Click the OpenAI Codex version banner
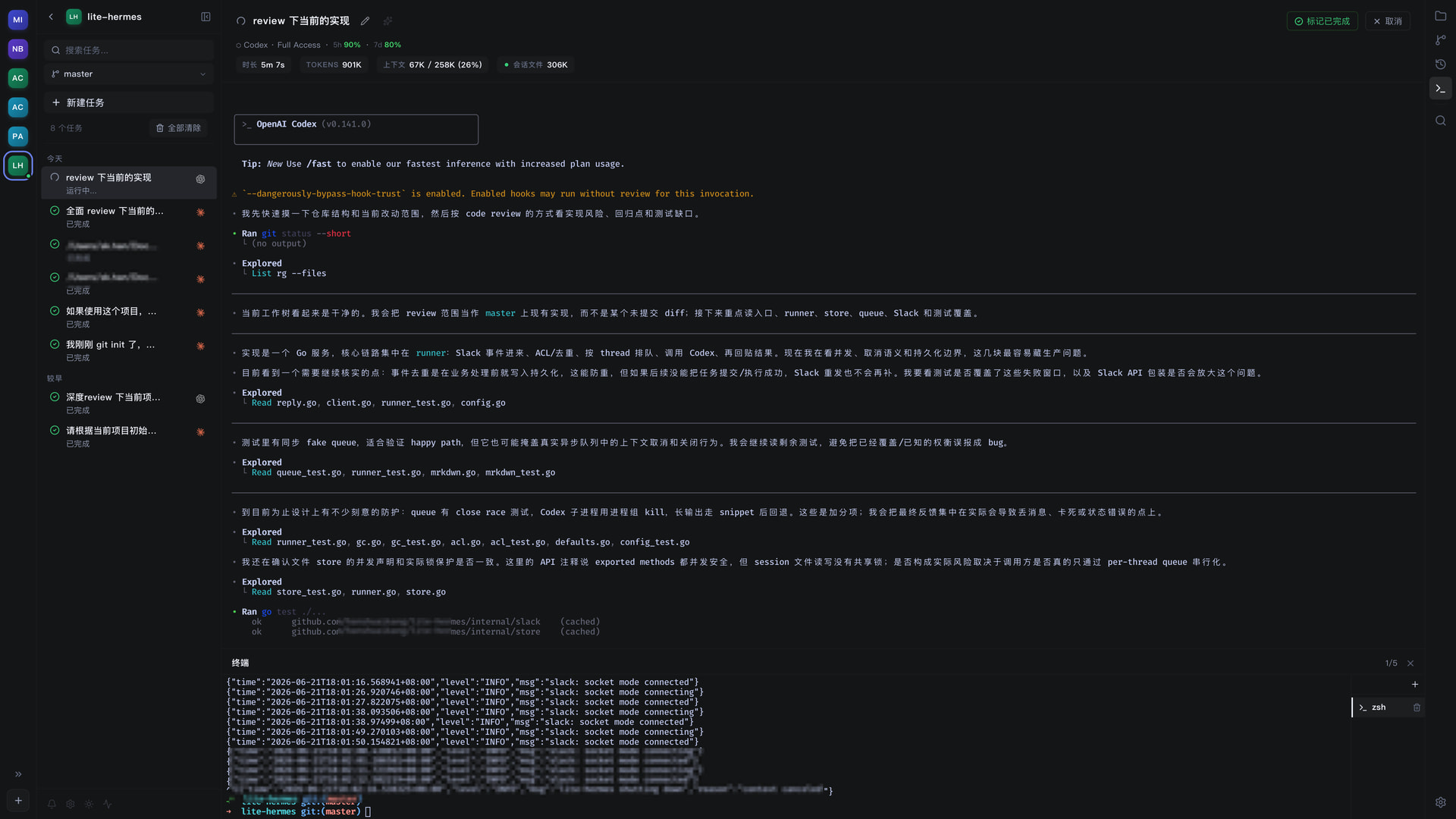Viewport: 1456px width, 819px height. (x=356, y=130)
